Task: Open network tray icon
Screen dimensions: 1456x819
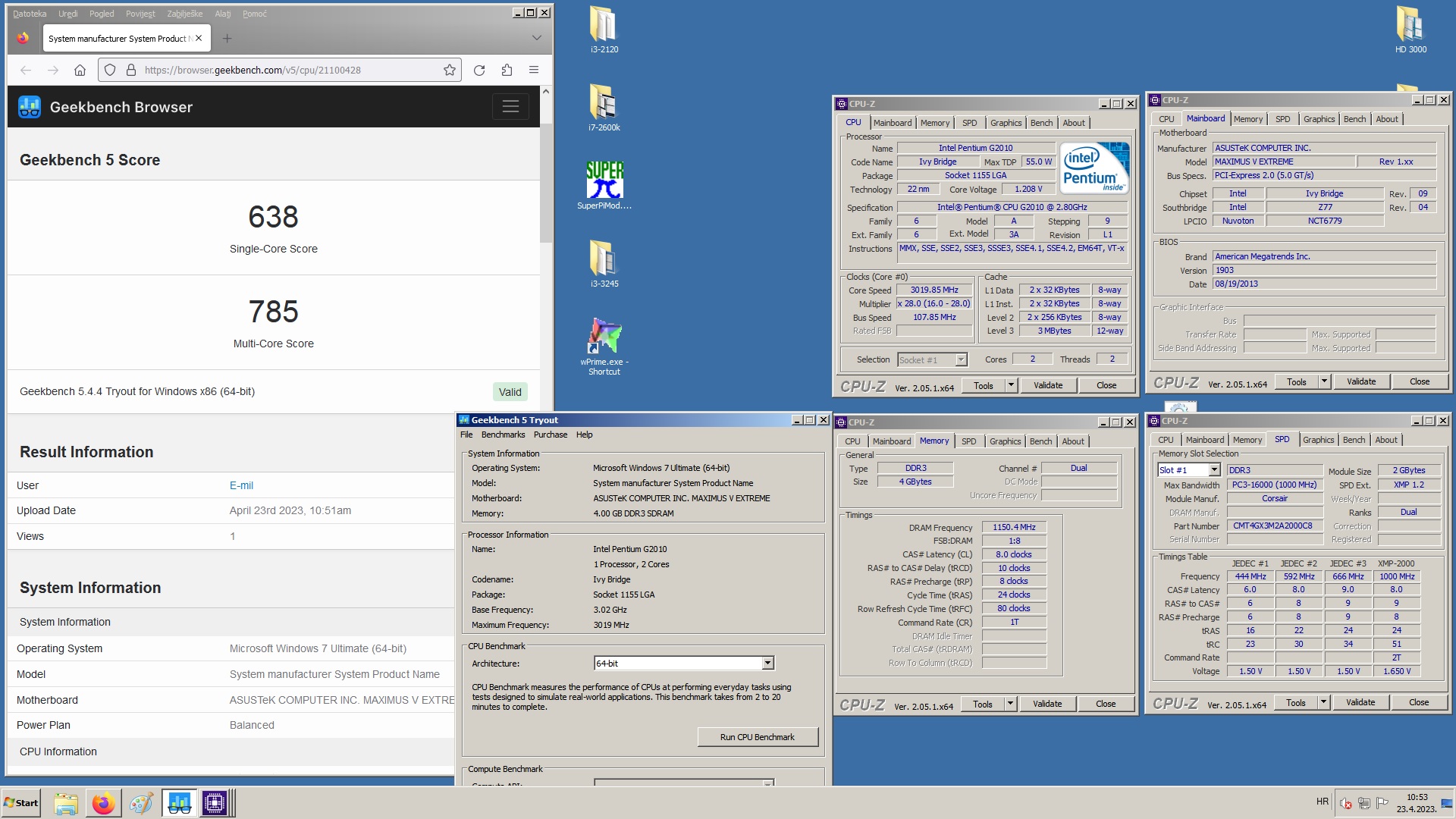Action: pyautogui.click(x=1363, y=803)
